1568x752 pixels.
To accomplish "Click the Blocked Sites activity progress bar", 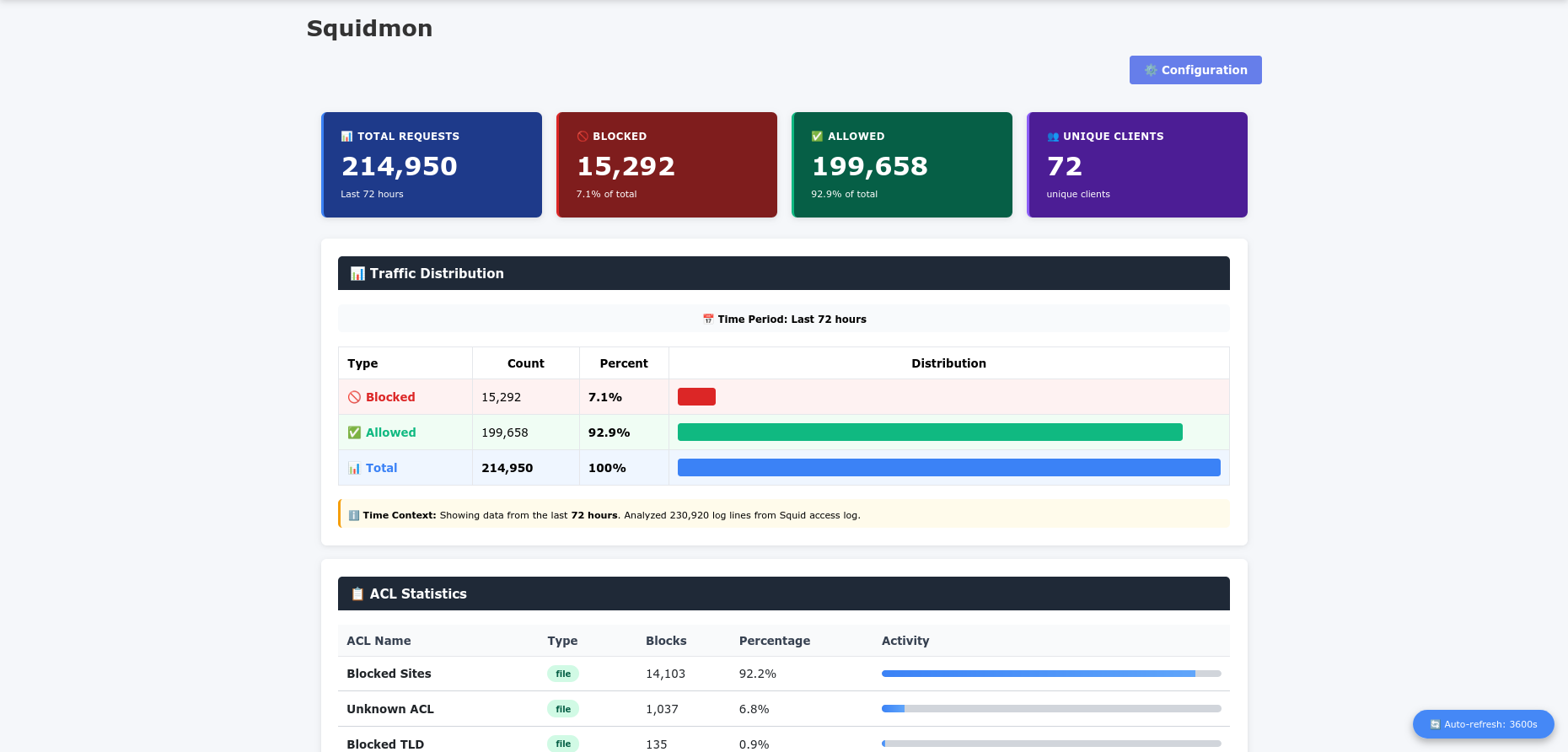I will tap(1051, 674).
